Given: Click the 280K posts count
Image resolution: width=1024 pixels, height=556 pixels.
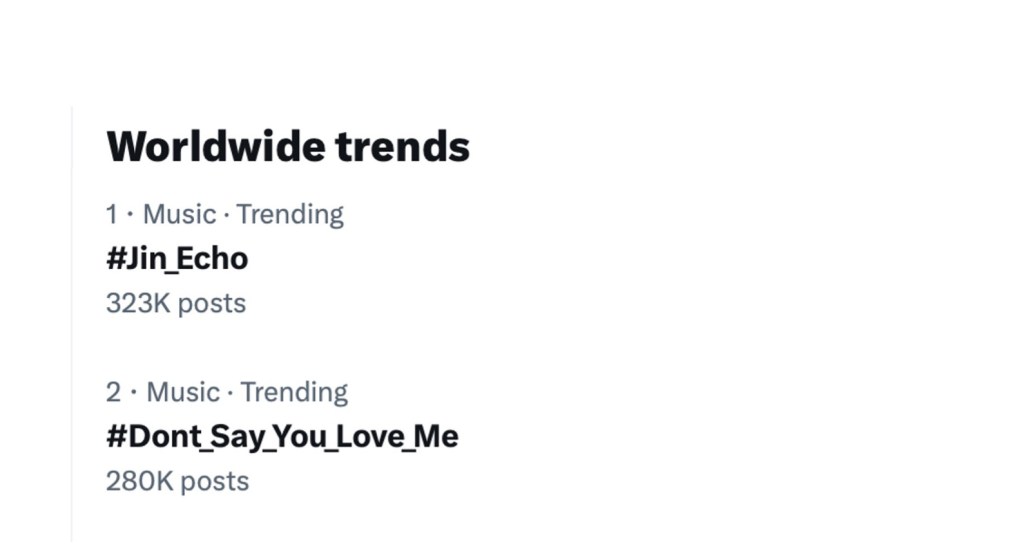Looking at the screenshot, I should pos(177,481).
